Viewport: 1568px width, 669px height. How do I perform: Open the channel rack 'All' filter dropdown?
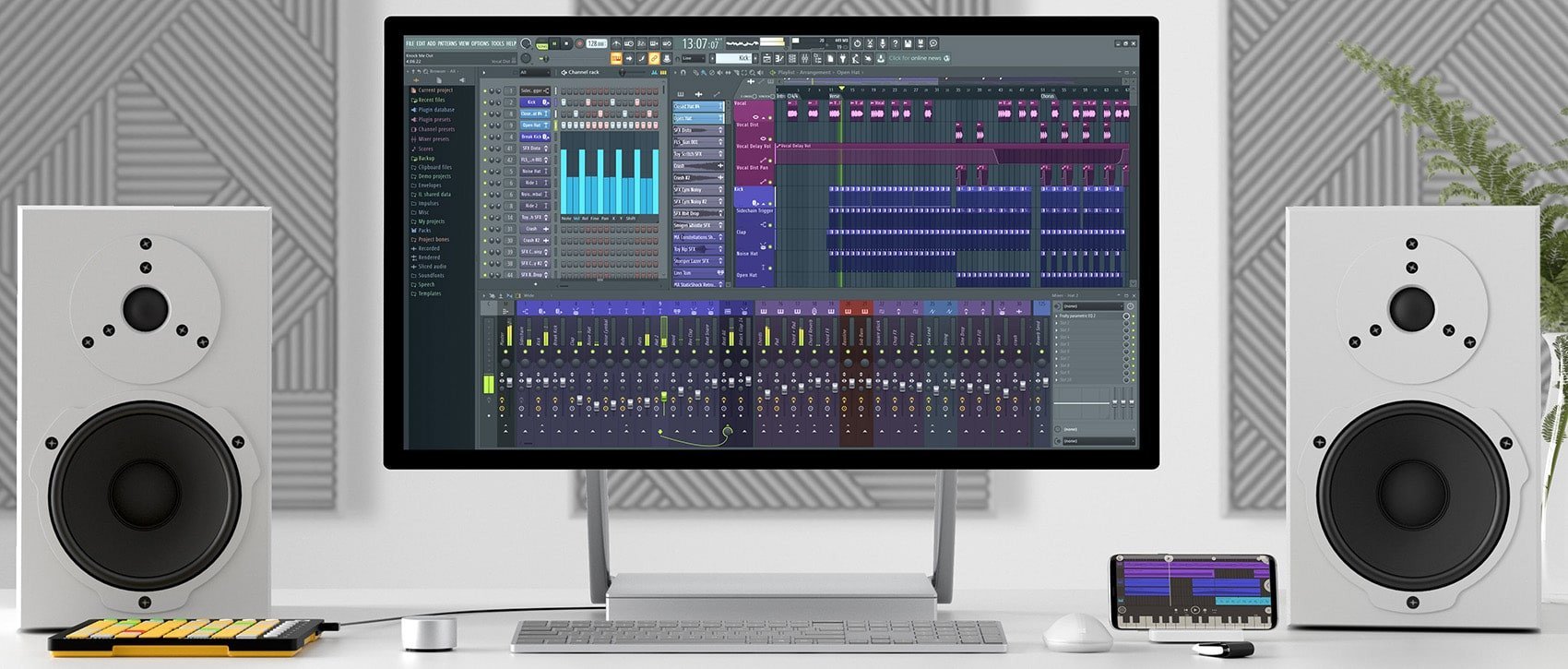pos(535,72)
